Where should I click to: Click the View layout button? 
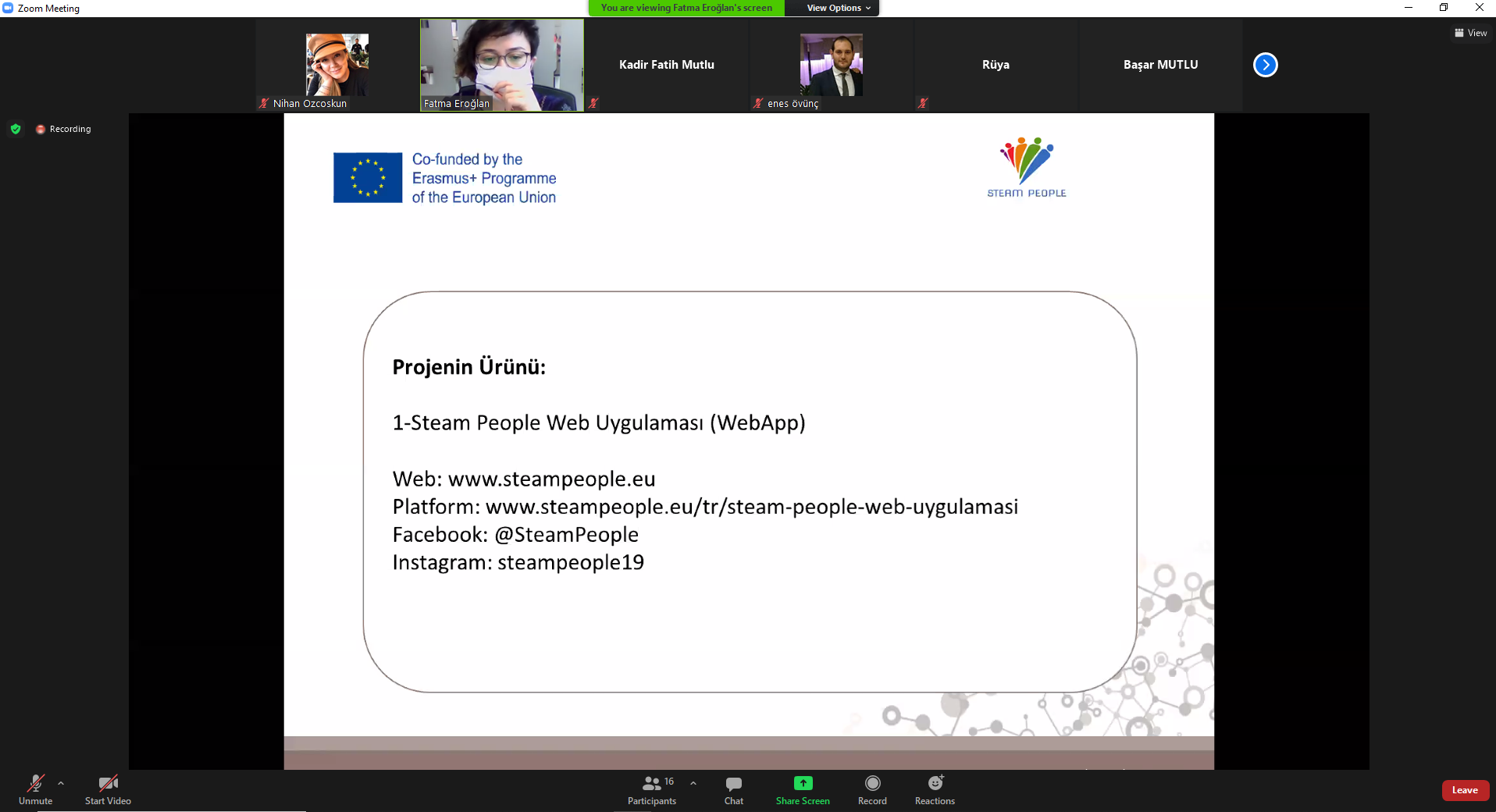click(x=1470, y=33)
